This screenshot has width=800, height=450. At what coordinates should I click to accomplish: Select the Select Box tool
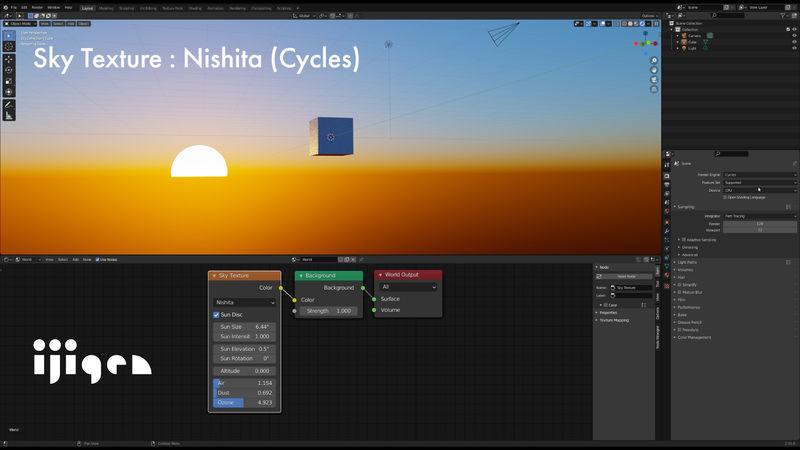click(x=9, y=36)
